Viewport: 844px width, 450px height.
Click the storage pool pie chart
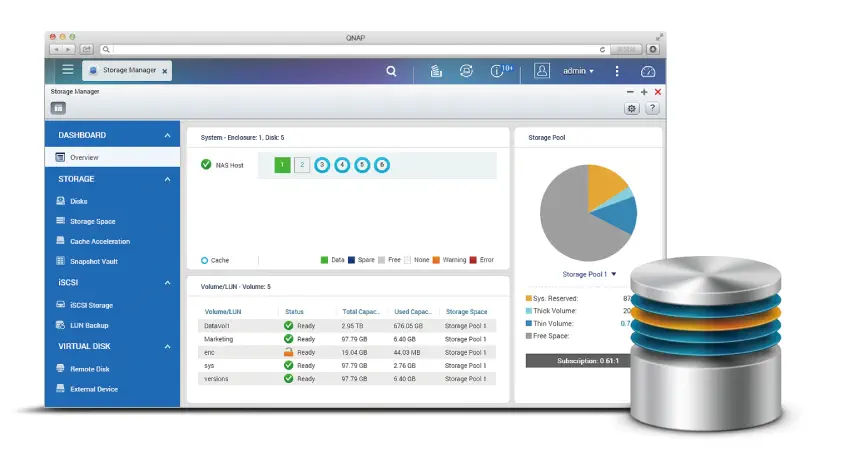(x=588, y=213)
